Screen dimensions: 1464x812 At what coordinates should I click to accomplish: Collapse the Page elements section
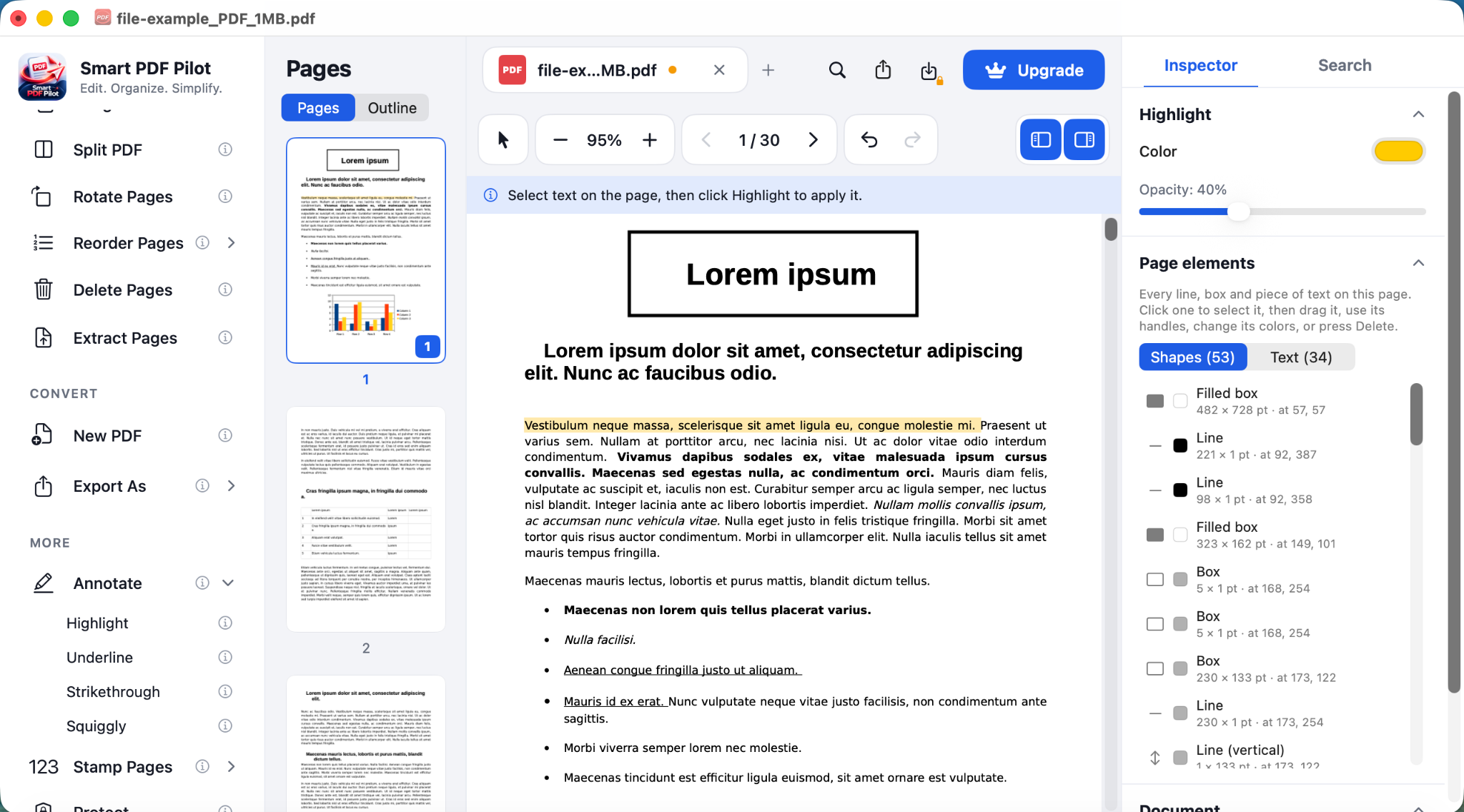[1418, 263]
